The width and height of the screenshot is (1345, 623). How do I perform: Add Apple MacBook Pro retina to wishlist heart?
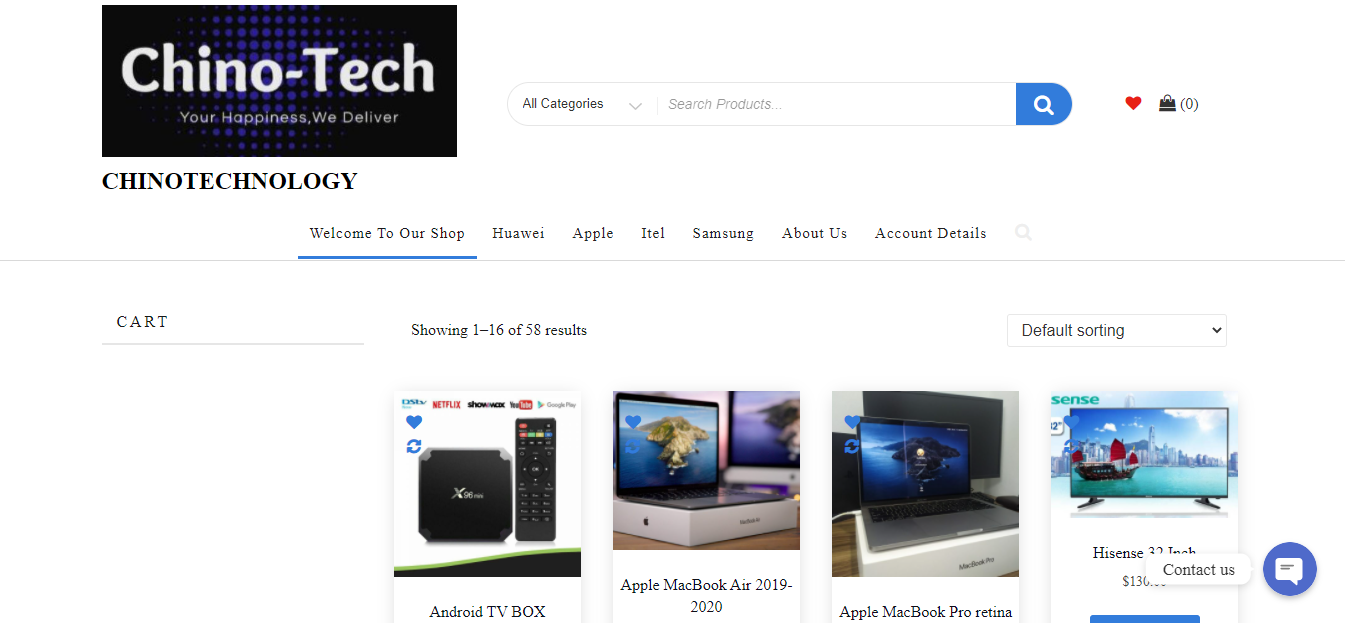coord(852,422)
